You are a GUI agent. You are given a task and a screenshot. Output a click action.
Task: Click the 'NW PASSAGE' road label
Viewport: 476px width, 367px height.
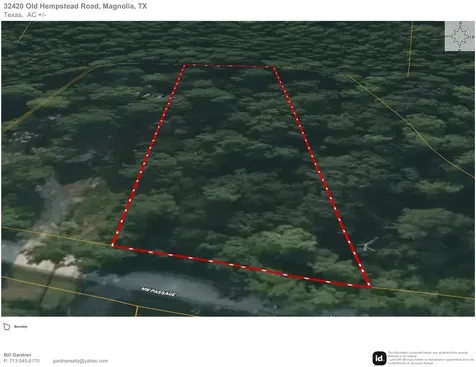[x=158, y=292]
